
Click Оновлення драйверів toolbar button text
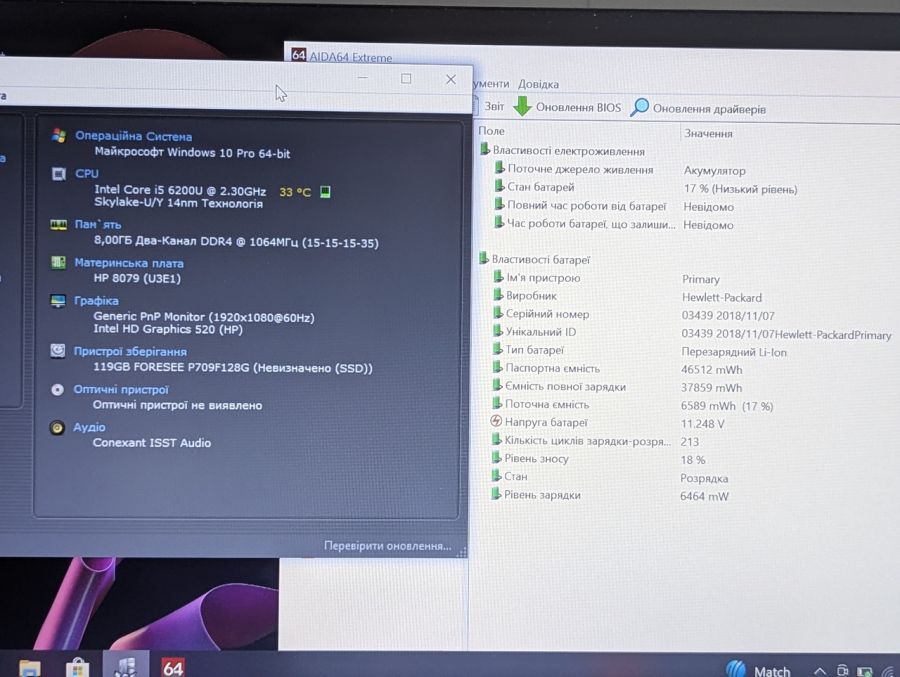click(709, 109)
